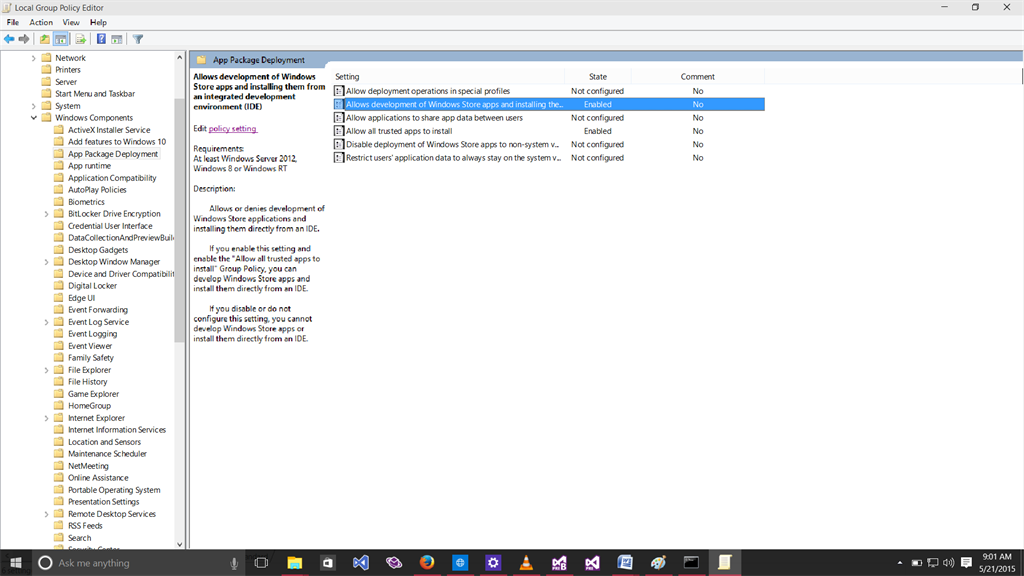Select 'Allow deployment operations in special profiles'
The width and height of the screenshot is (1024, 576).
(549, 91)
